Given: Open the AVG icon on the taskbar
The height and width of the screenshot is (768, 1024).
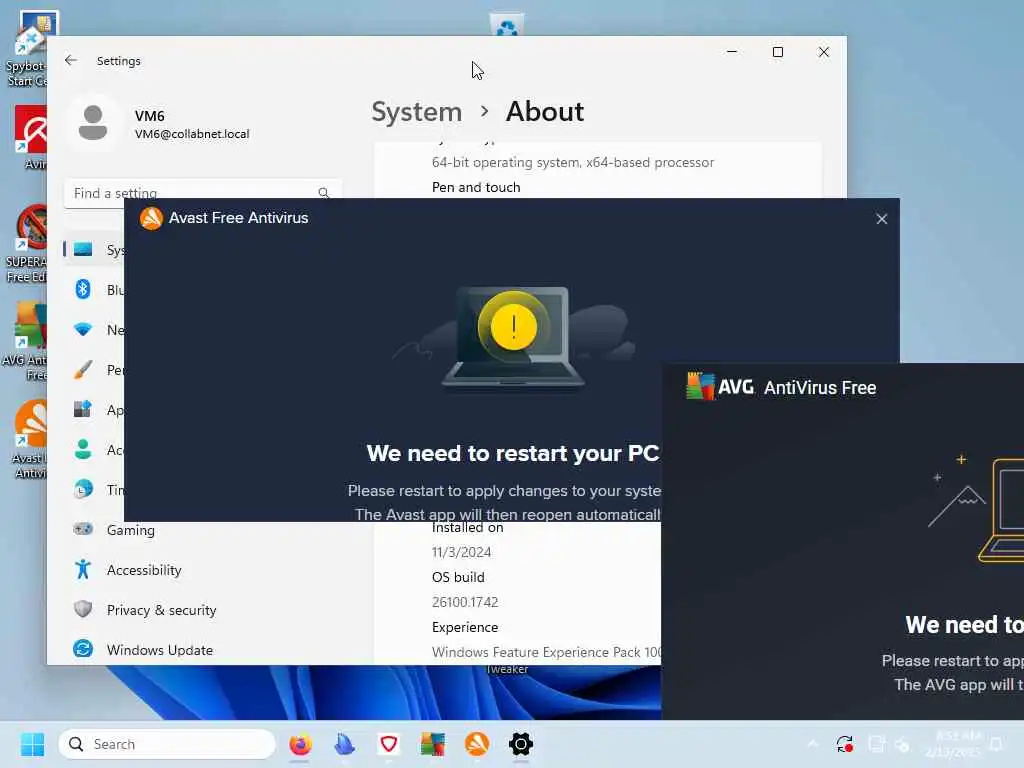Looking at the screenshot, I should pos(432,744).
